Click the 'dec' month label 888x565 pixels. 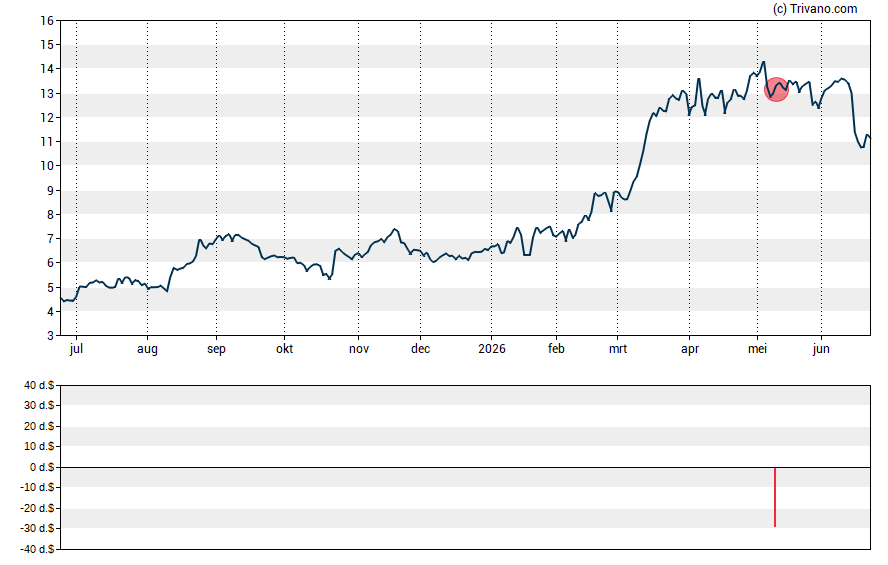[x=420, y=349]
